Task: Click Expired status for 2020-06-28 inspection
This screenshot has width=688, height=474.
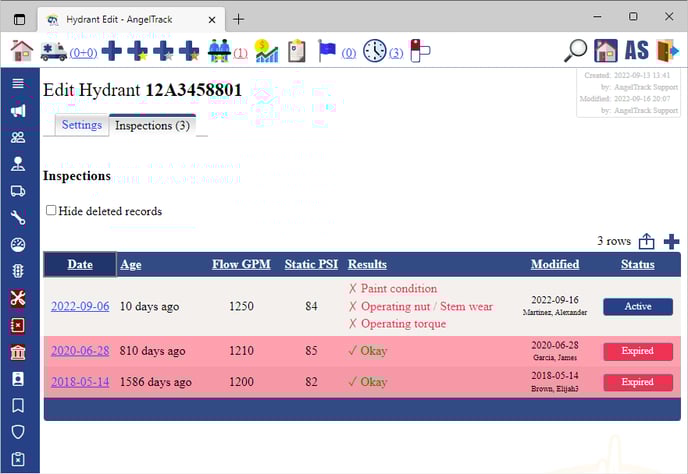Action: pyautogui.click(x=637, y=351)
